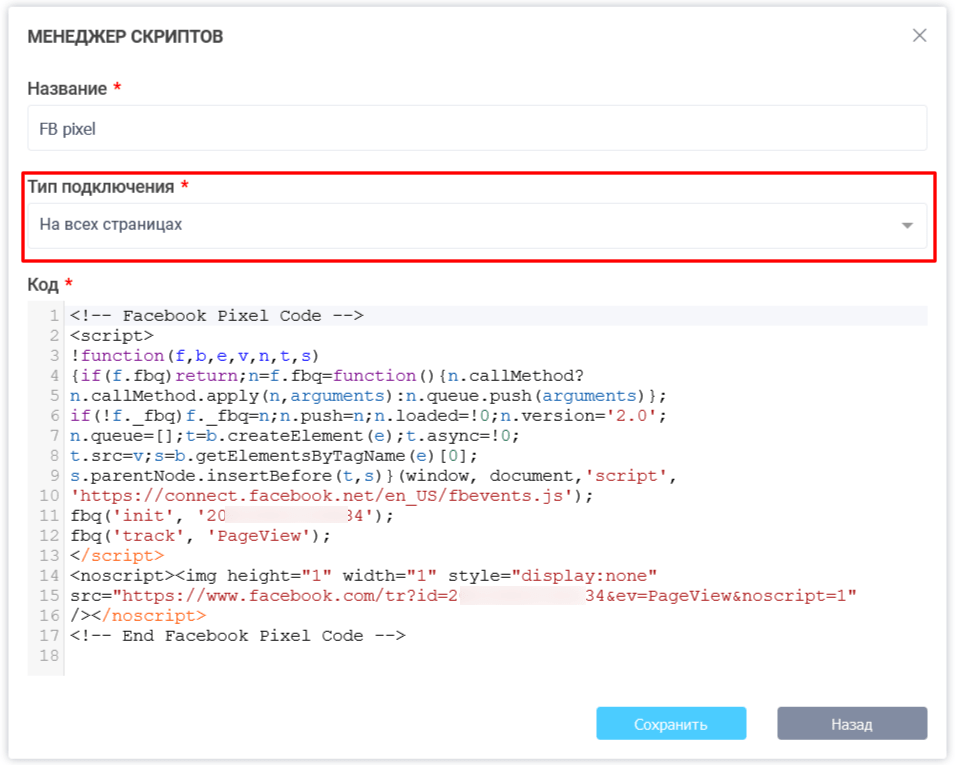955x765 pixels.
Task: Place cursor on Facebook Pixel Code comment line
Action: [x=216, y=316]
